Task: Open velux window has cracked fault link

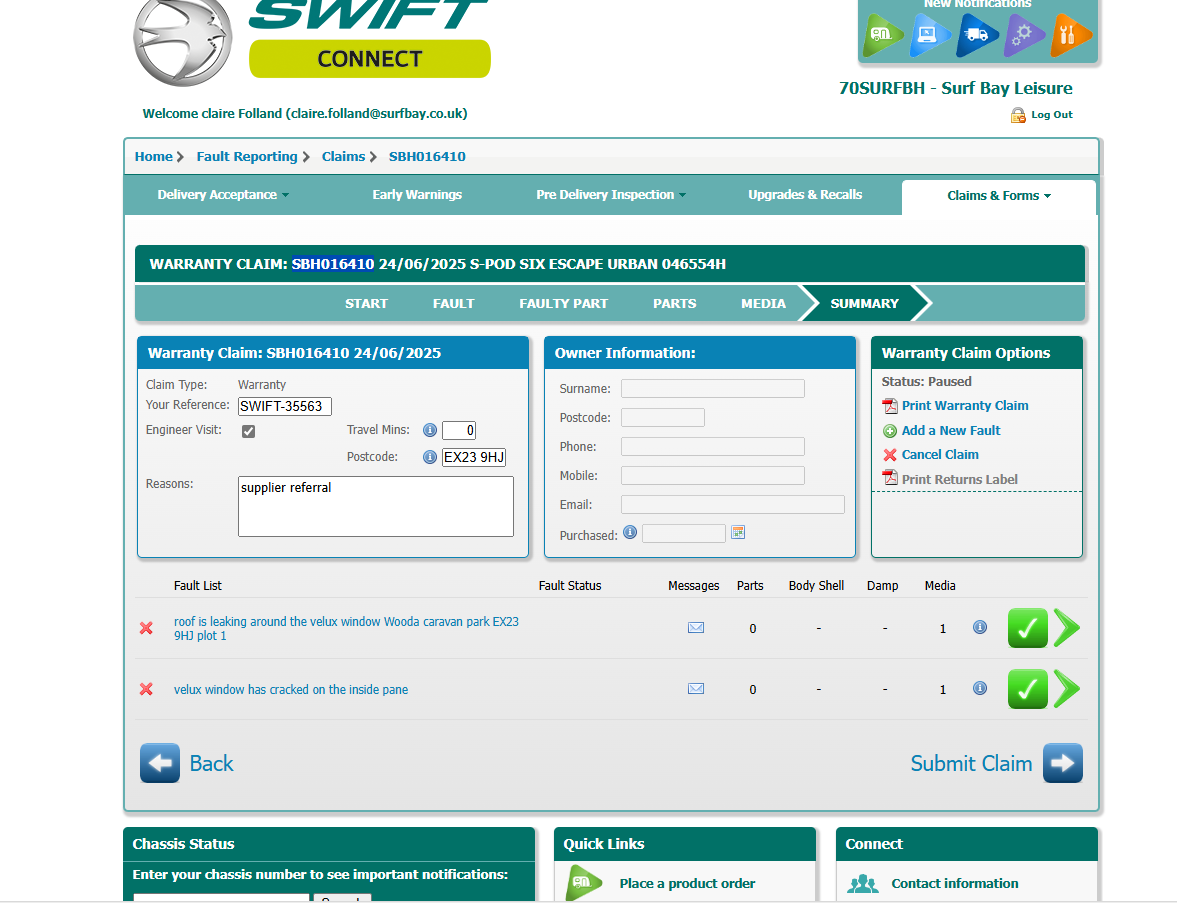Action: point(291,690)
